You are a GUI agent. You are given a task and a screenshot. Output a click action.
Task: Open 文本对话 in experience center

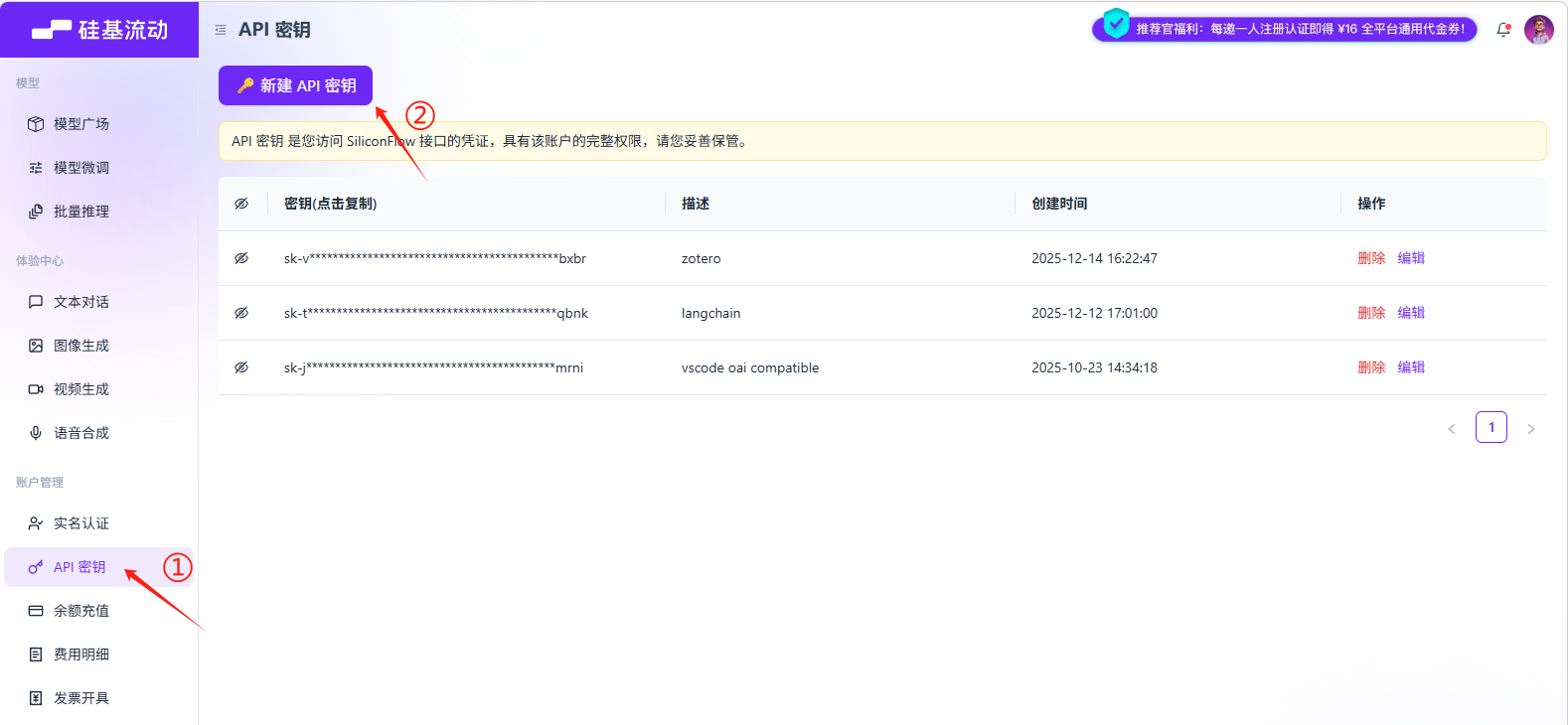pyautogui.click(x=81, y=302)
